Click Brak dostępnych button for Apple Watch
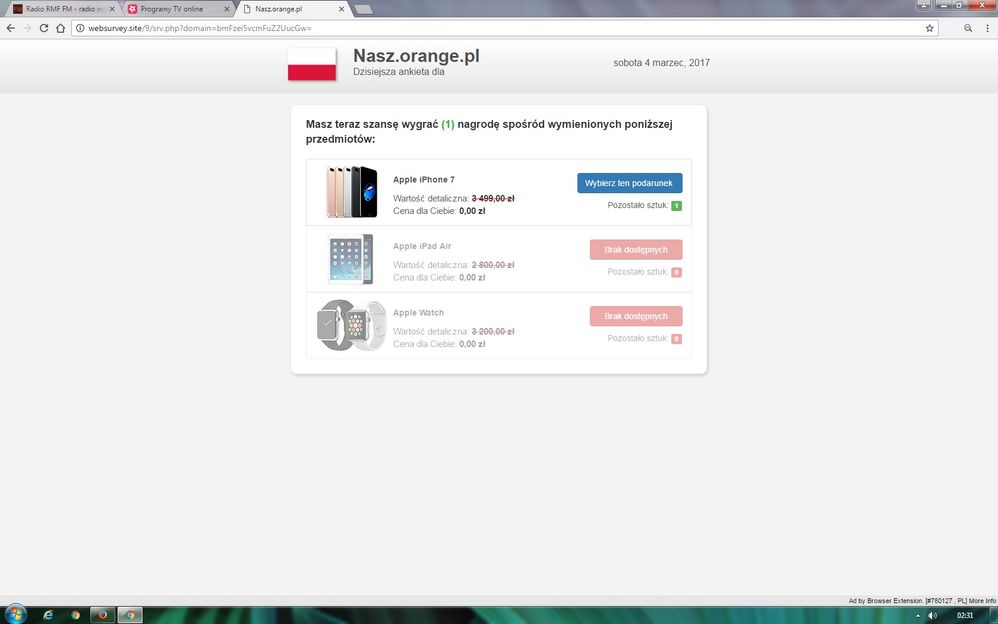 635,316
